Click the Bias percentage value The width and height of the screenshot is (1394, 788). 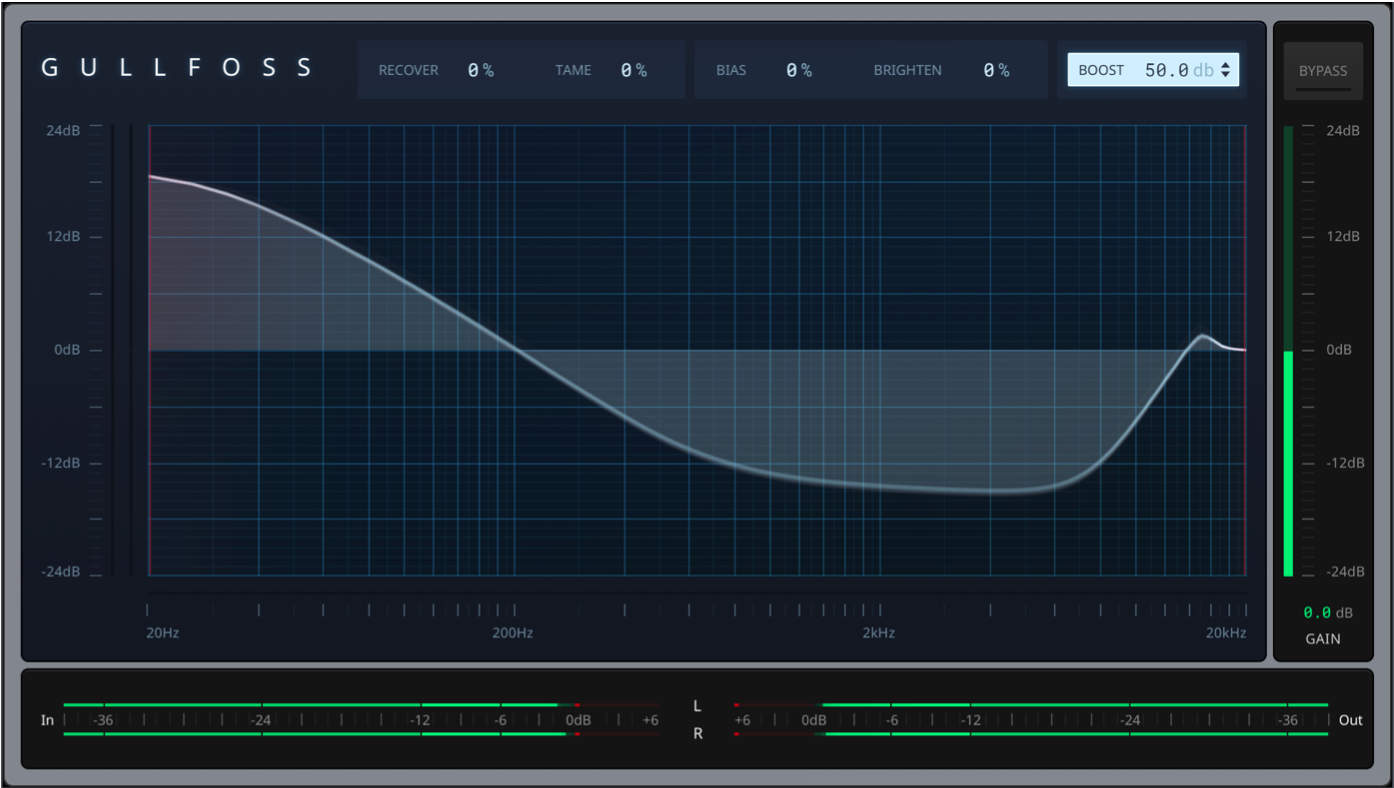[x=798, y=70]
